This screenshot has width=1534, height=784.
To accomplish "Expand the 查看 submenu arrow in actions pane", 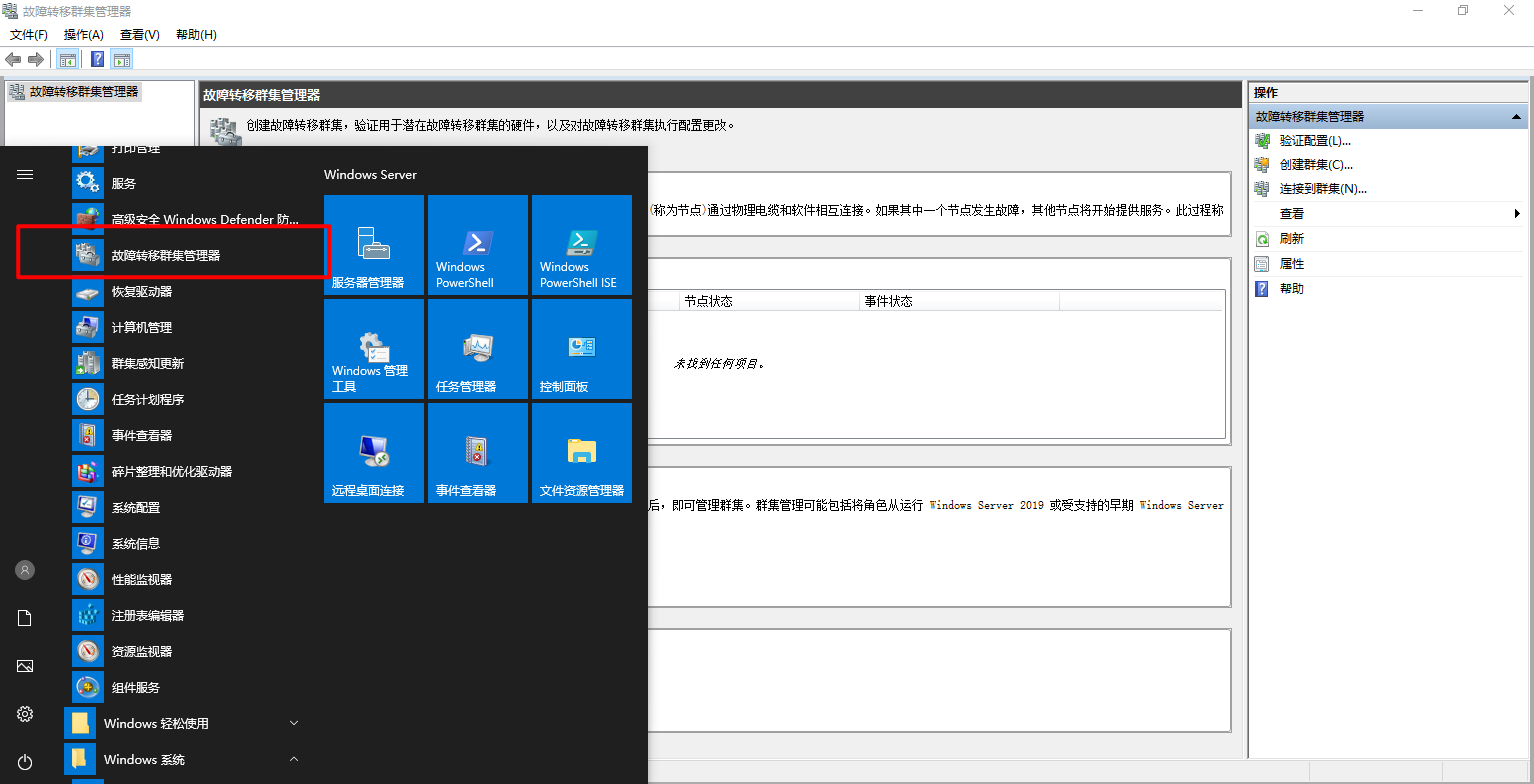I will (x=1516, y=214).
